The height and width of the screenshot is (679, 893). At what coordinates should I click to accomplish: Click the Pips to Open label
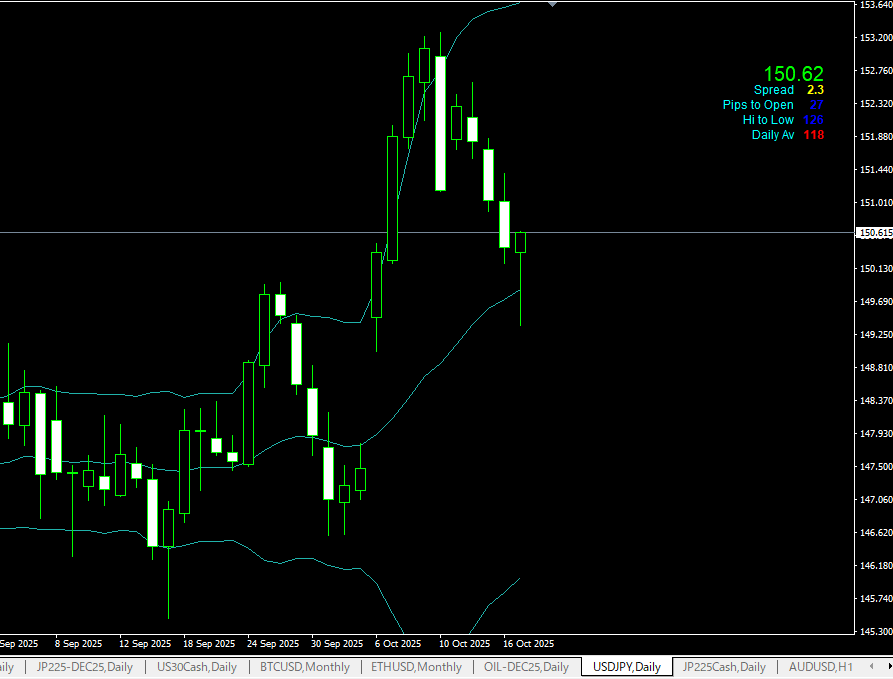coord(758,105)
